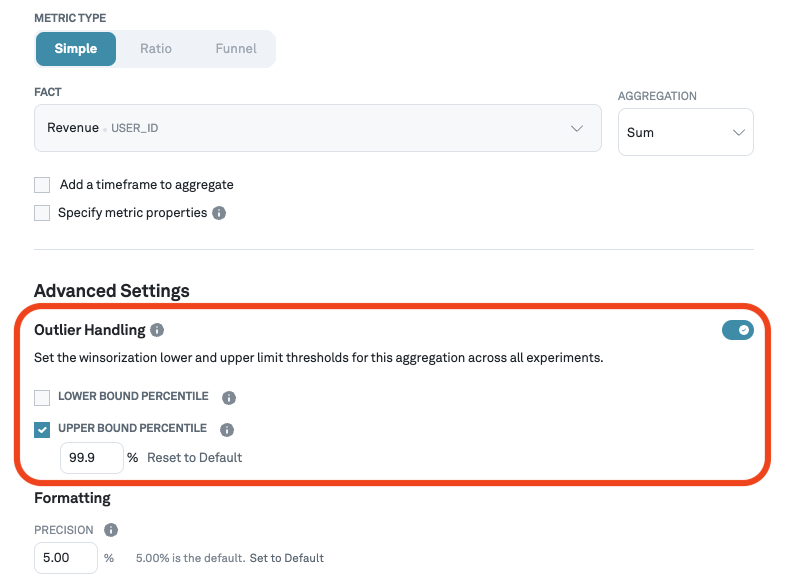Uncheck the Upper Bound Percentile checkbox

pos(42,430)
